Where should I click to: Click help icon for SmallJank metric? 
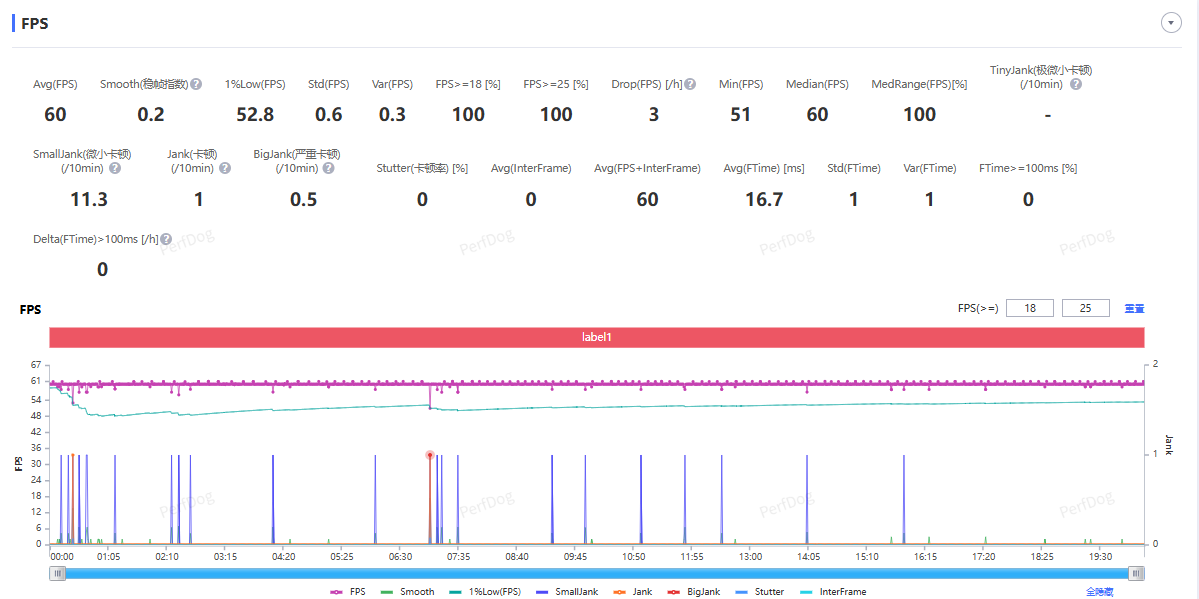(115, 168)
